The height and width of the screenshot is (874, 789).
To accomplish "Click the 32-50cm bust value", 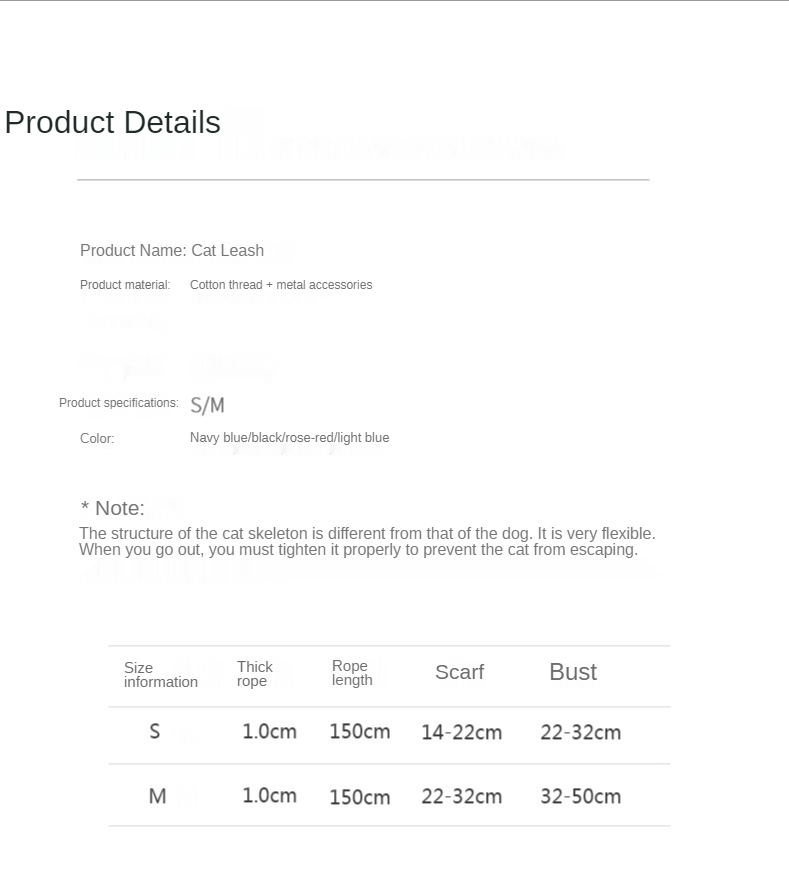I will pos(580,796).
